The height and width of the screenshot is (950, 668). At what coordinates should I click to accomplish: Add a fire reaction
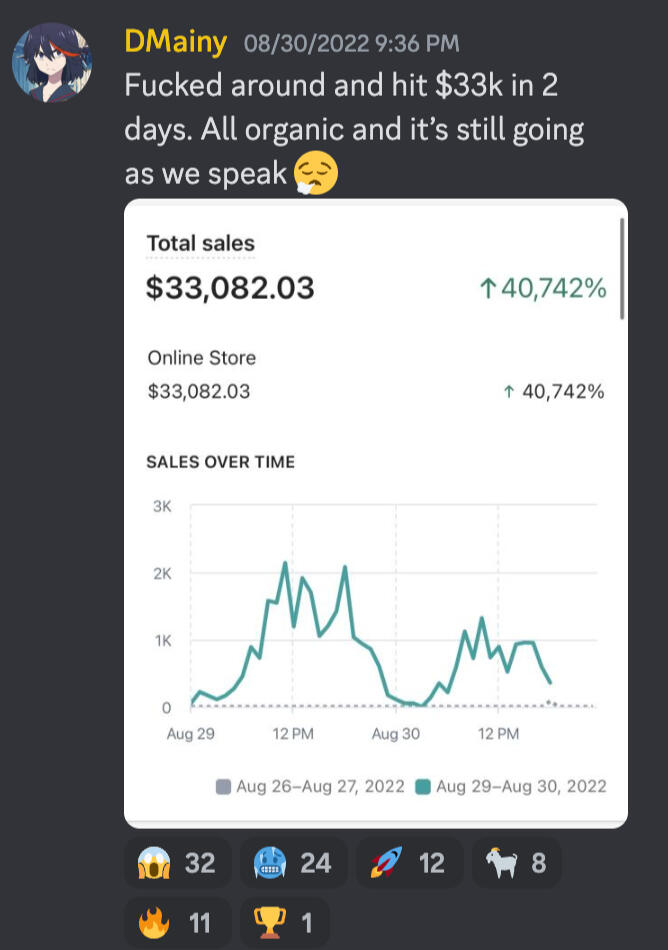click(177, 922)
